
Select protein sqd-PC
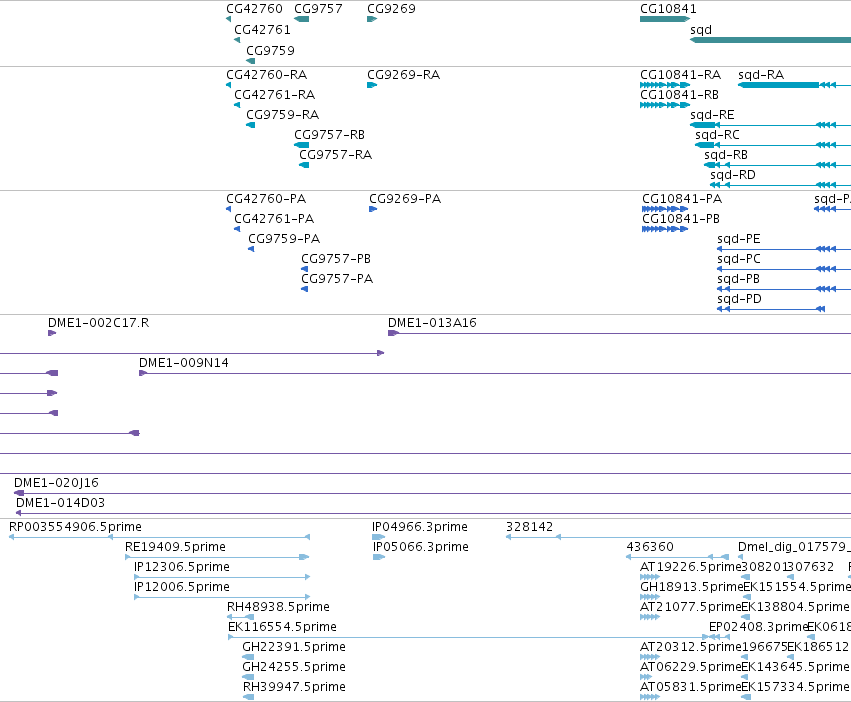(739, 259)
